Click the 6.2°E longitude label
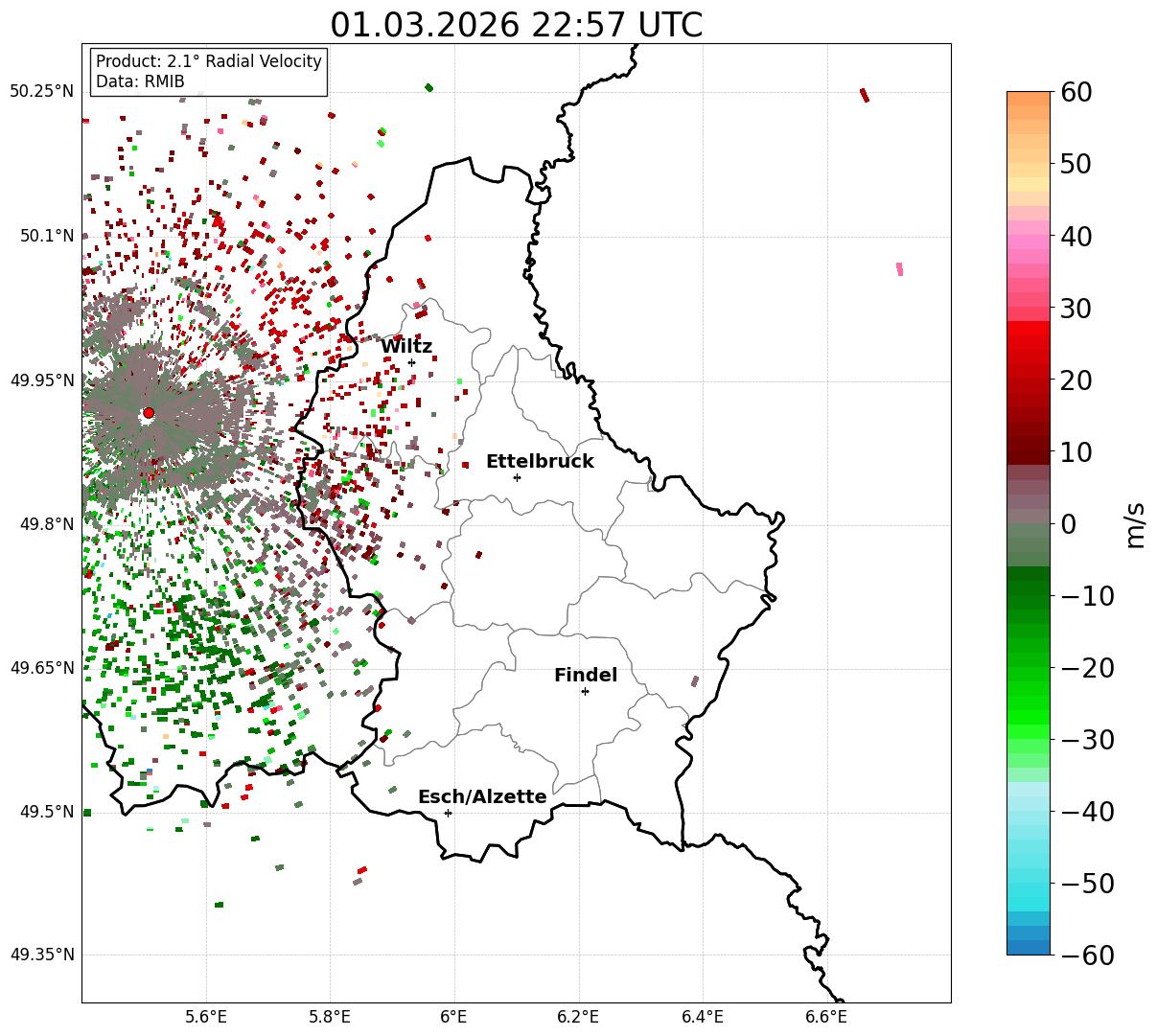 click(x=578, y=1016)
